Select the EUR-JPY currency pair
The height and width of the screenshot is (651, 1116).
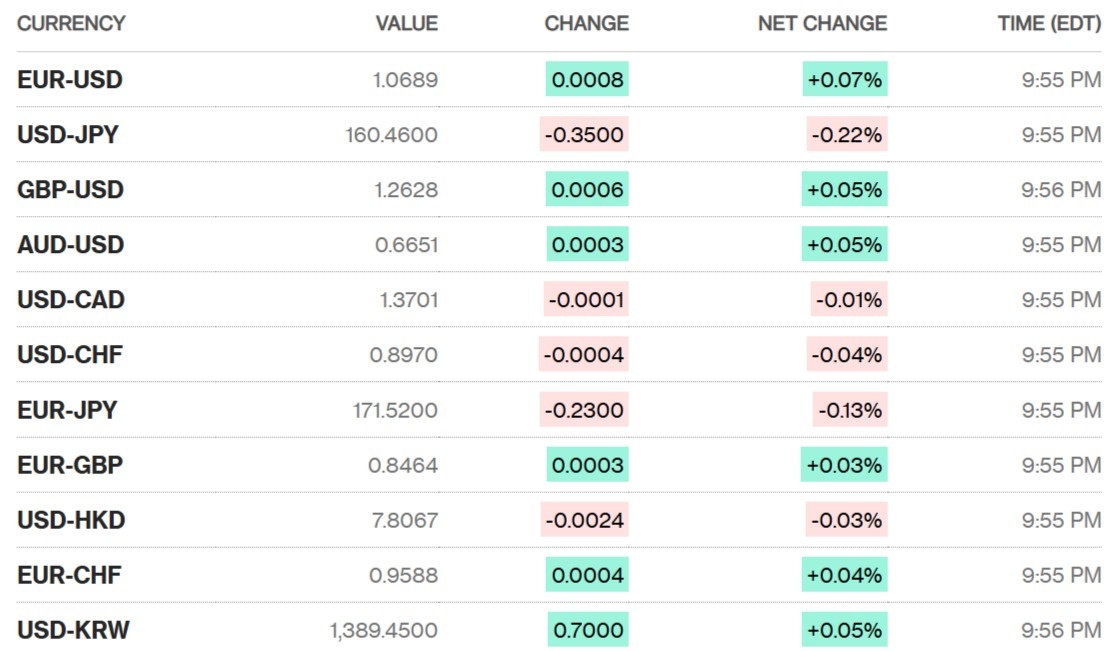(x=66, y=410)
